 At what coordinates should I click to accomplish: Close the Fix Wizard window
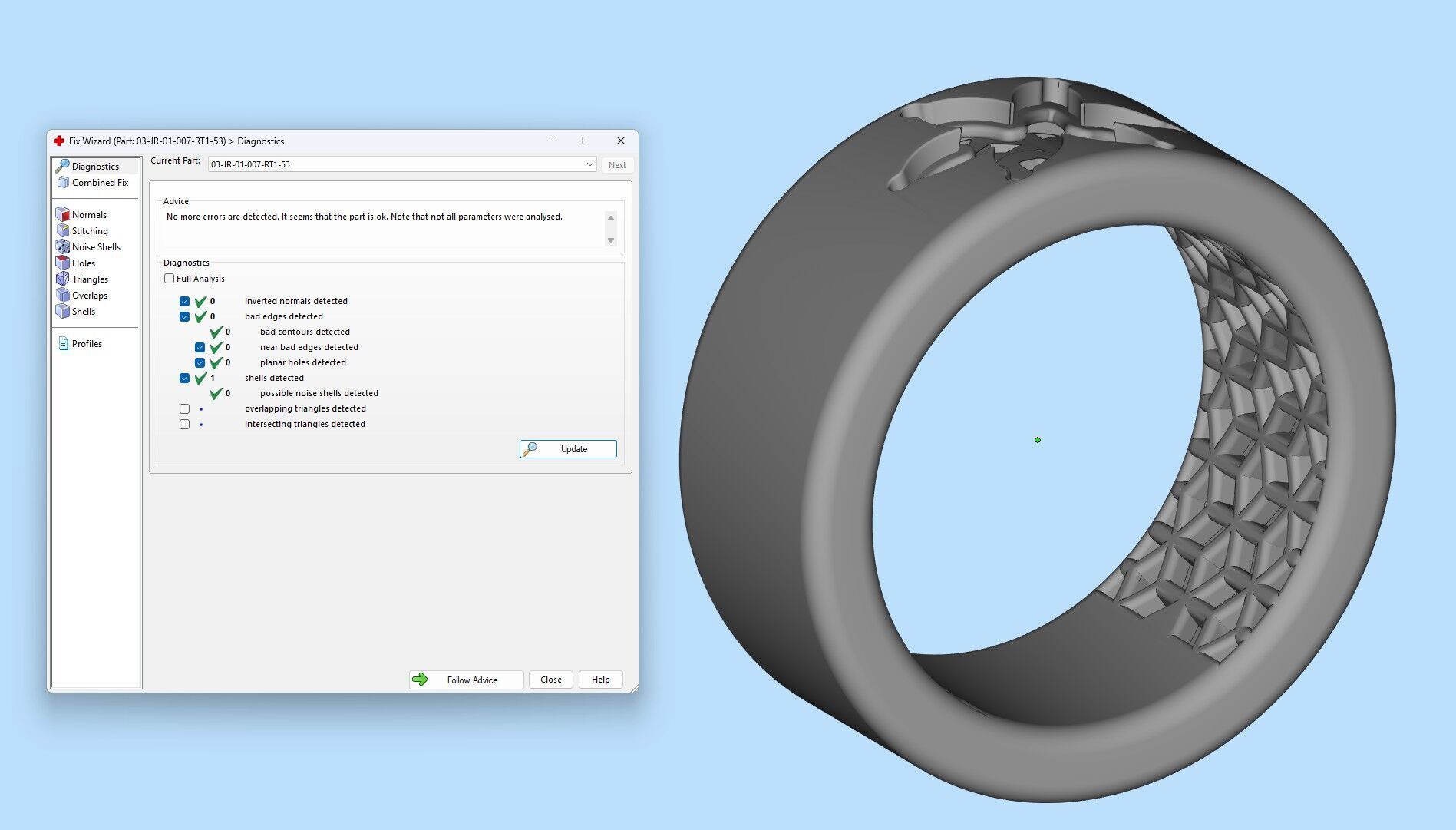pyautogui.click(x=621, y=141)
